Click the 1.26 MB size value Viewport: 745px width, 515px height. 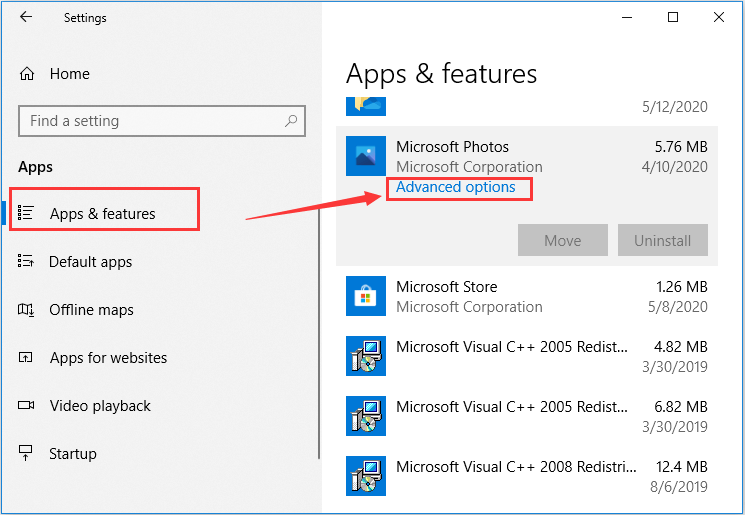pyautogui.click(x=682, y=287)
